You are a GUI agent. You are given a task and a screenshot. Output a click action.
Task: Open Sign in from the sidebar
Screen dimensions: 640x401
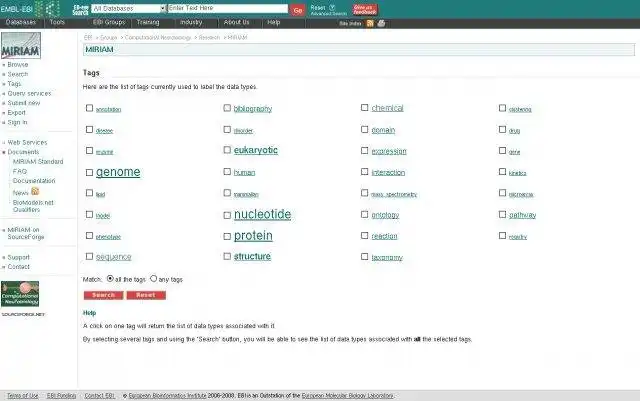tap(17, 122)
